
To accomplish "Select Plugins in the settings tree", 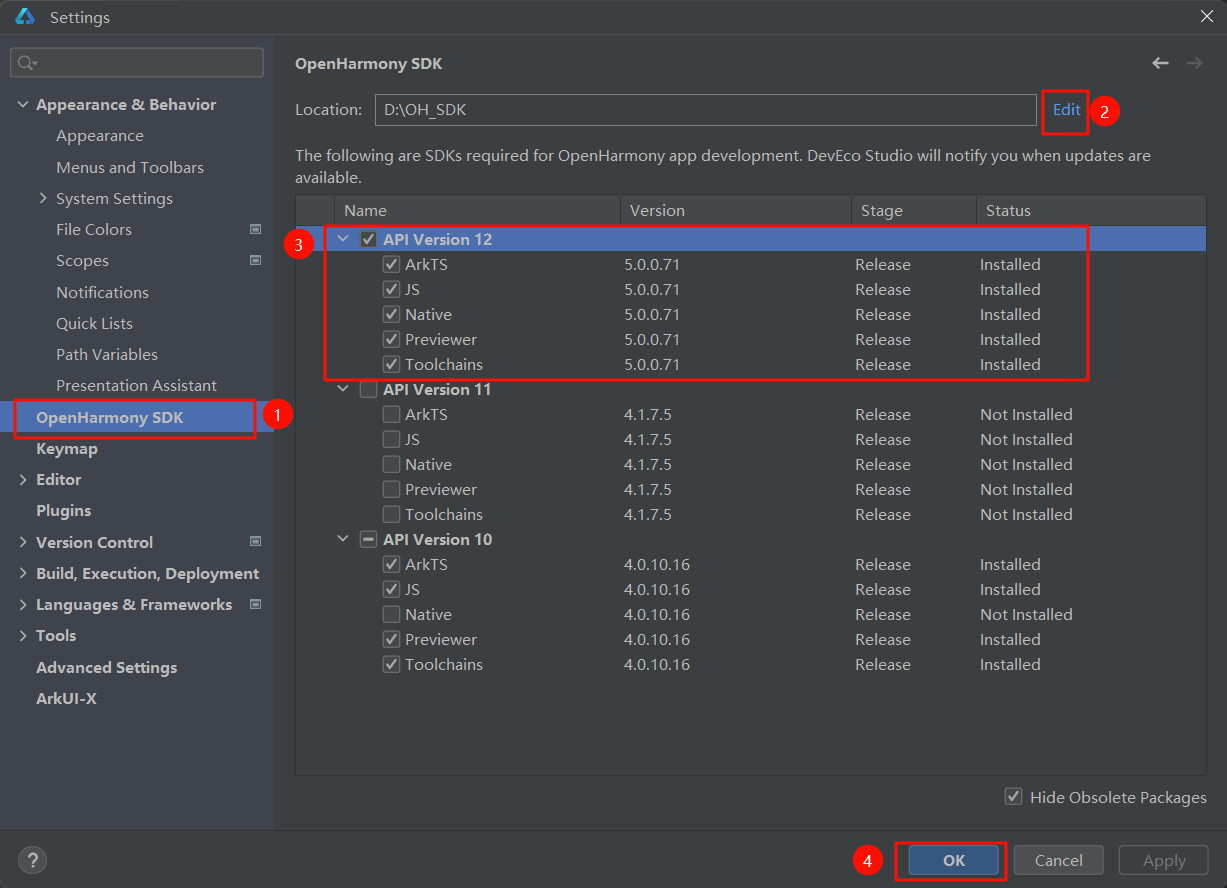I will [x=64, y=510].
